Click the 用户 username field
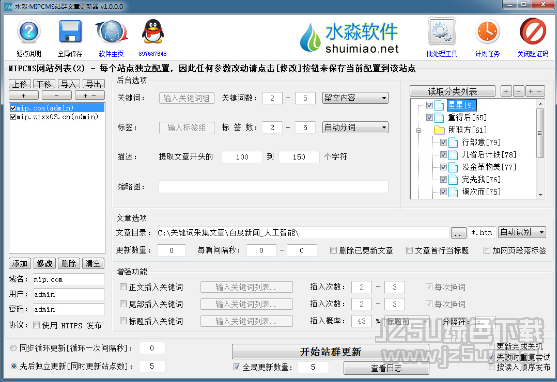The width and height of the screenshot is (557, 382). coord(69,295)
